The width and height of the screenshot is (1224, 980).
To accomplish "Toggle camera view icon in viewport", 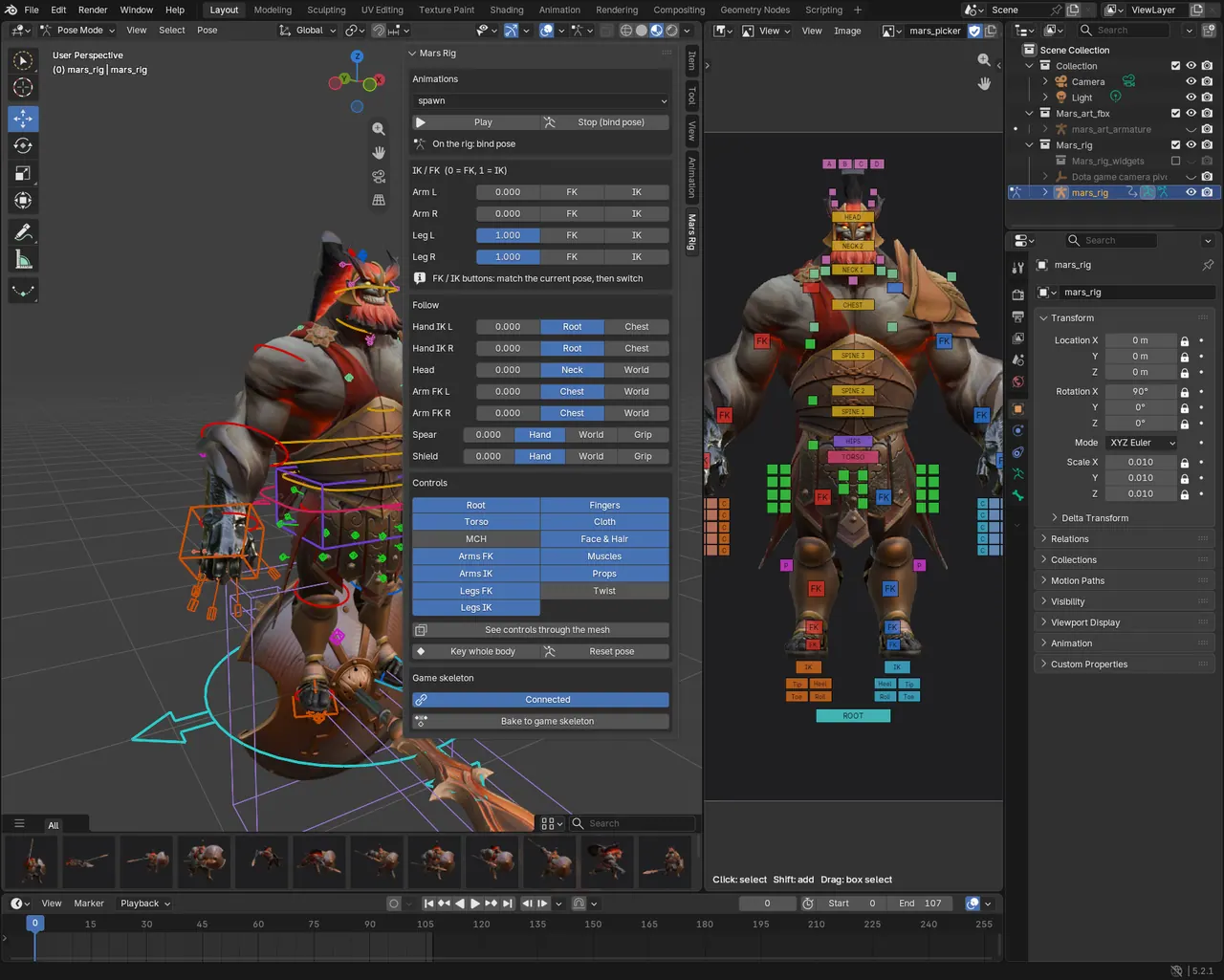I will [x=379, y=176].
